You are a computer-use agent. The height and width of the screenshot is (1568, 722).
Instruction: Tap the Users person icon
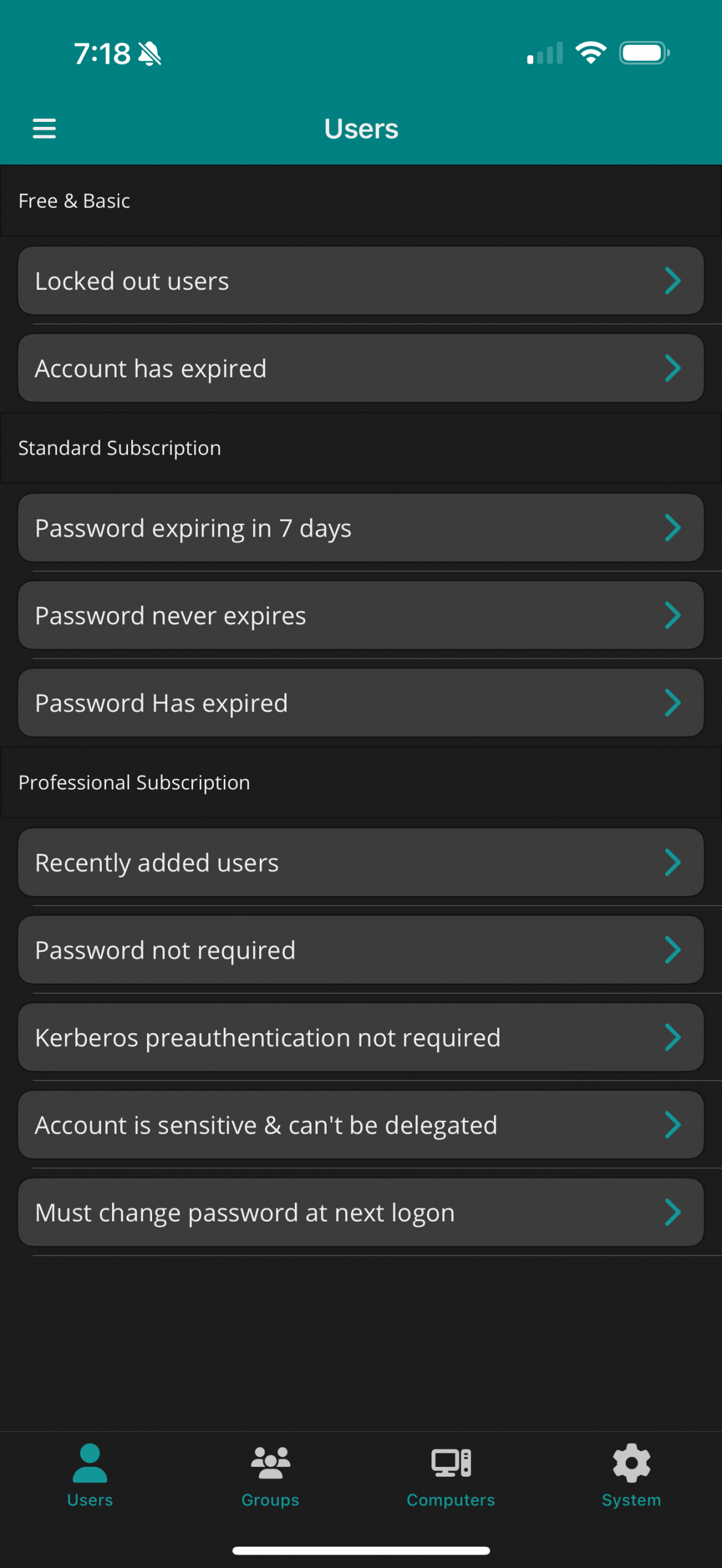coord(90,1463)
